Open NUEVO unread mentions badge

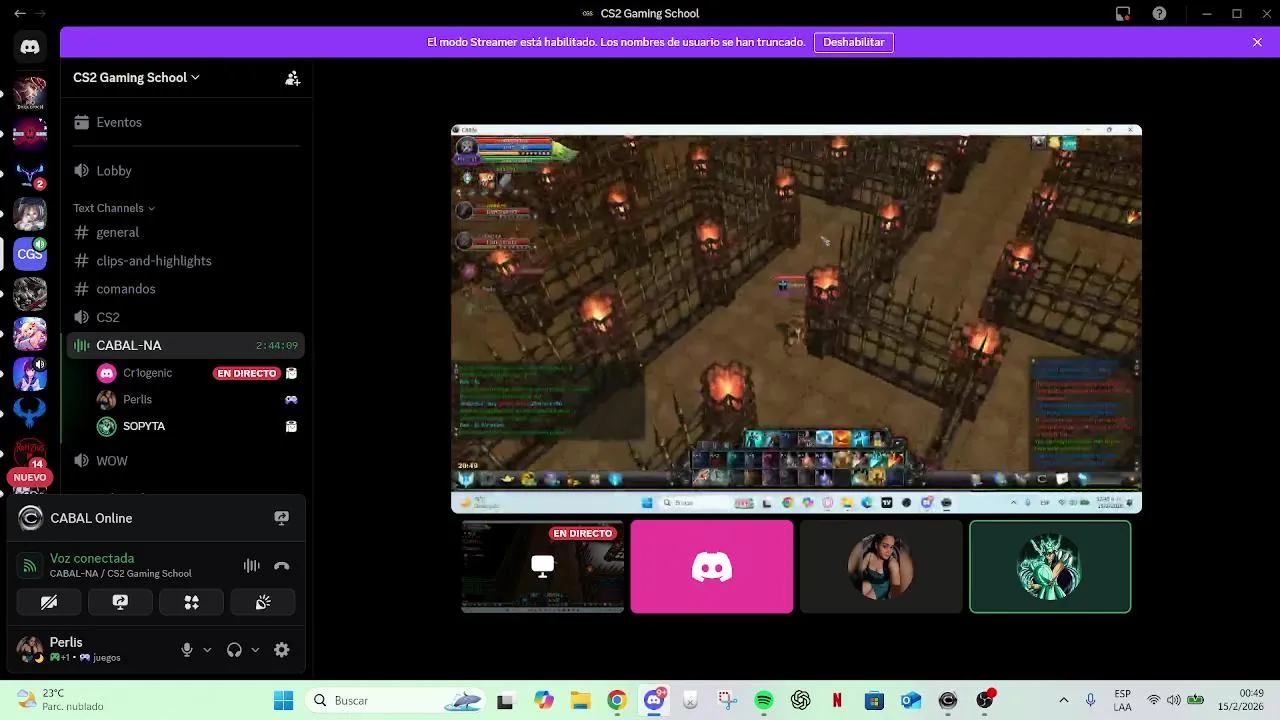pyautogui.click(x=30, y=478)
